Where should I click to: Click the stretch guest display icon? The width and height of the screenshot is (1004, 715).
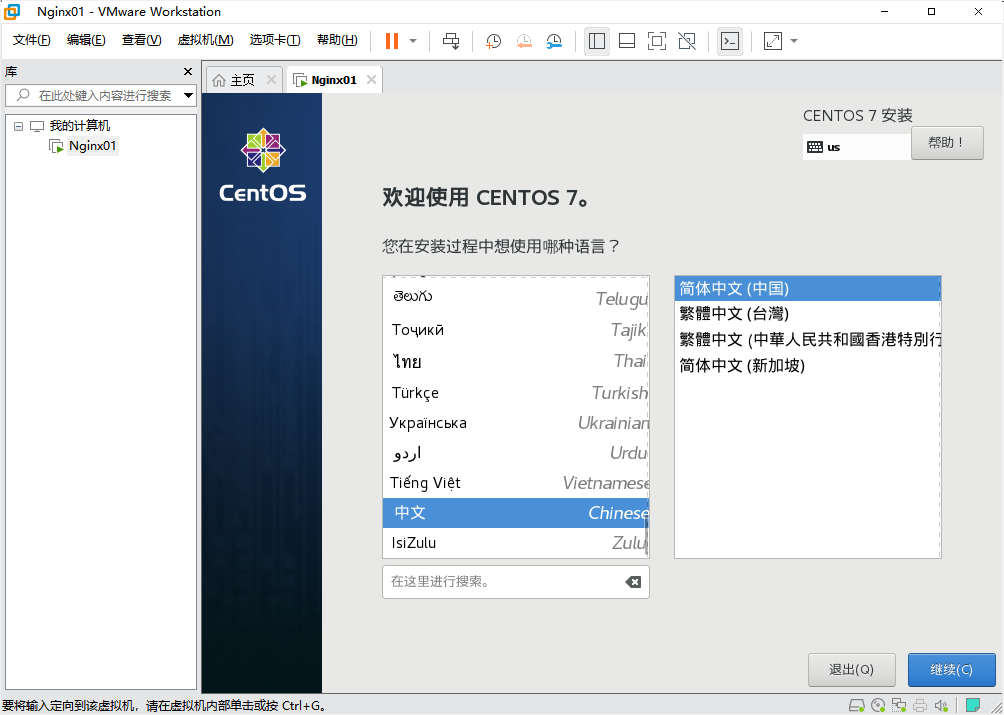pyautogui.click(x=773, y=42)
